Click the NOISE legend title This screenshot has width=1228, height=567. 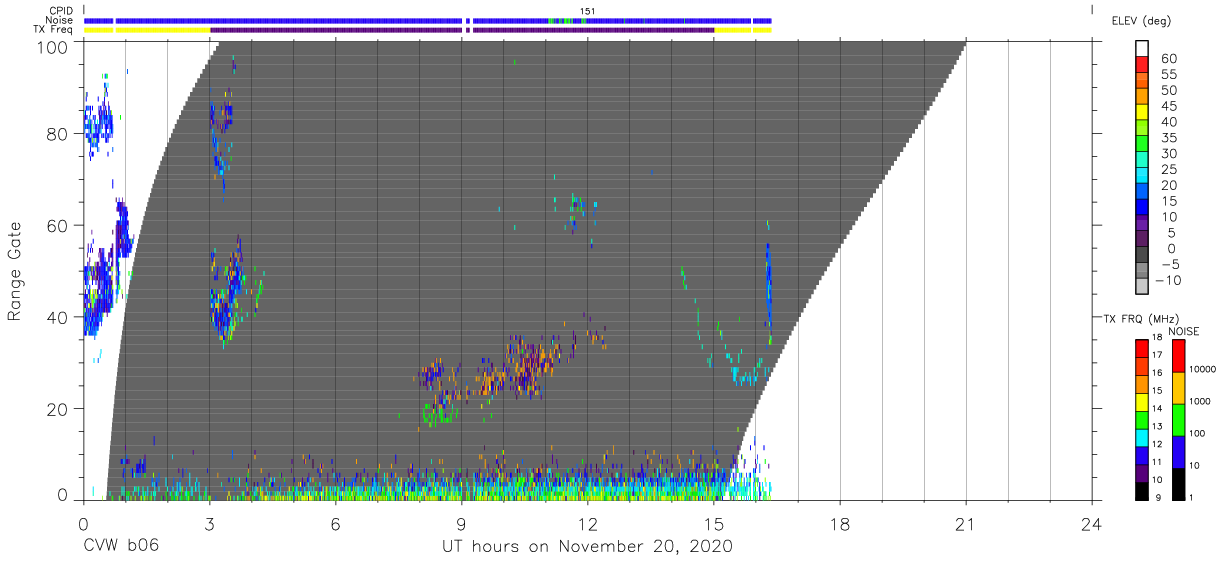(1183, 331)
